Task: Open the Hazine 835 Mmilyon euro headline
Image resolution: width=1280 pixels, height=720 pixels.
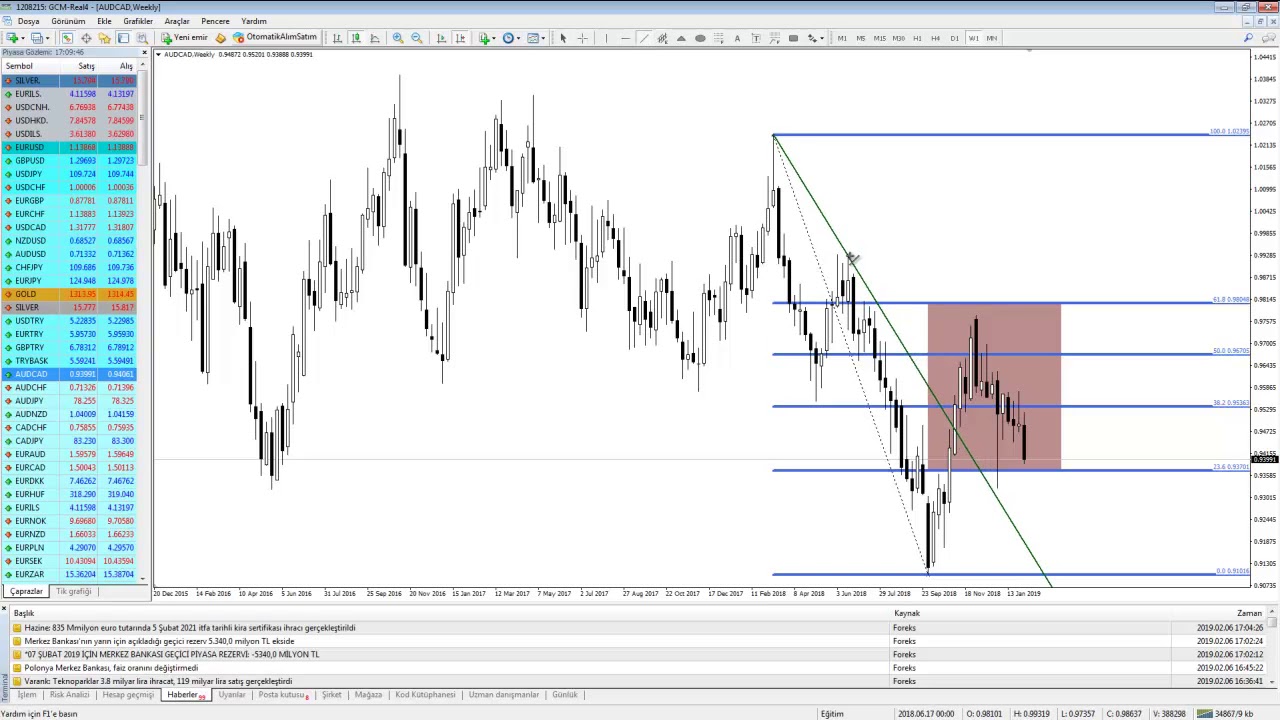Action: coord(190,628)
